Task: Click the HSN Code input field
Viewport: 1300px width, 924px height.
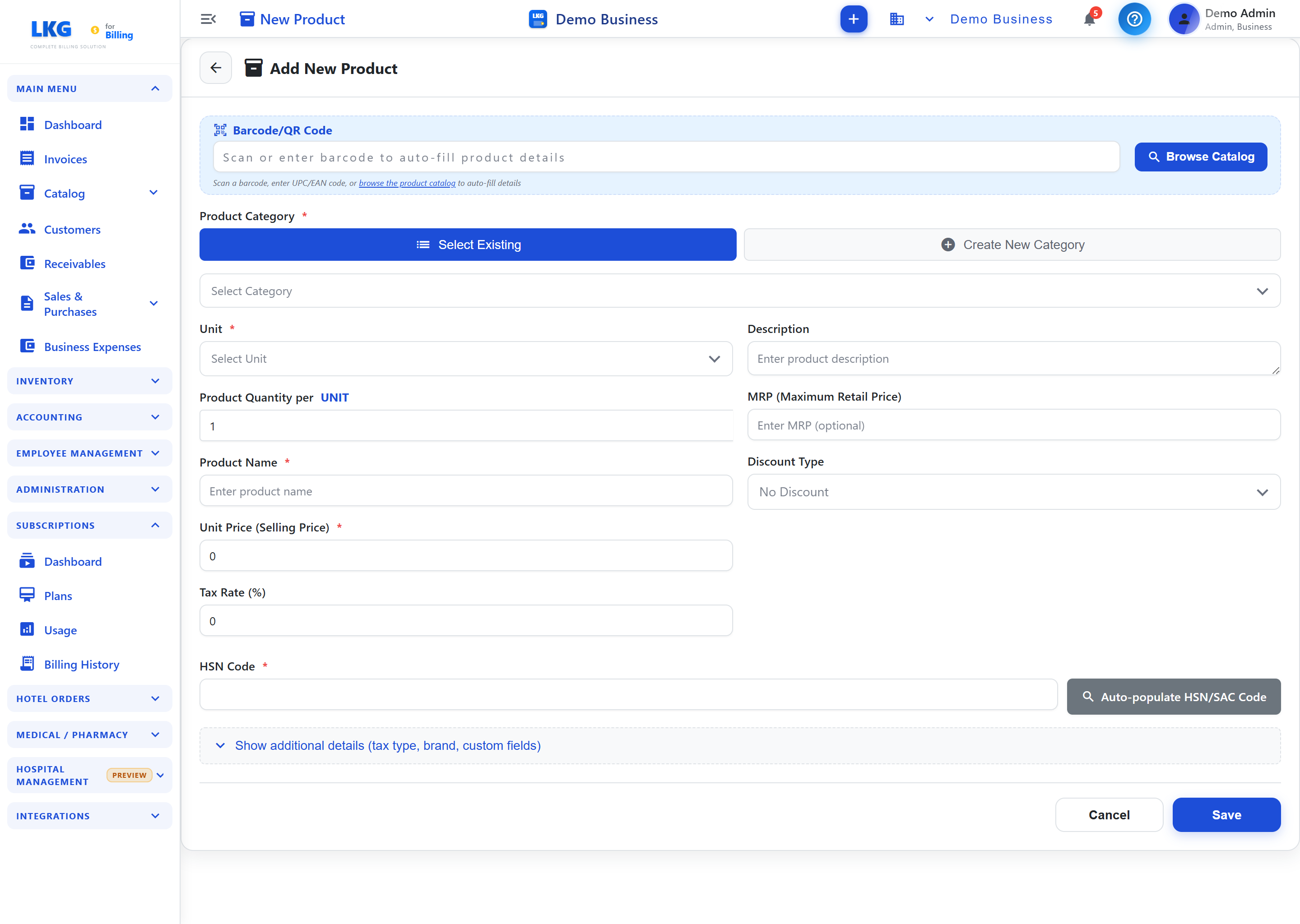Action: click(628, 695)
